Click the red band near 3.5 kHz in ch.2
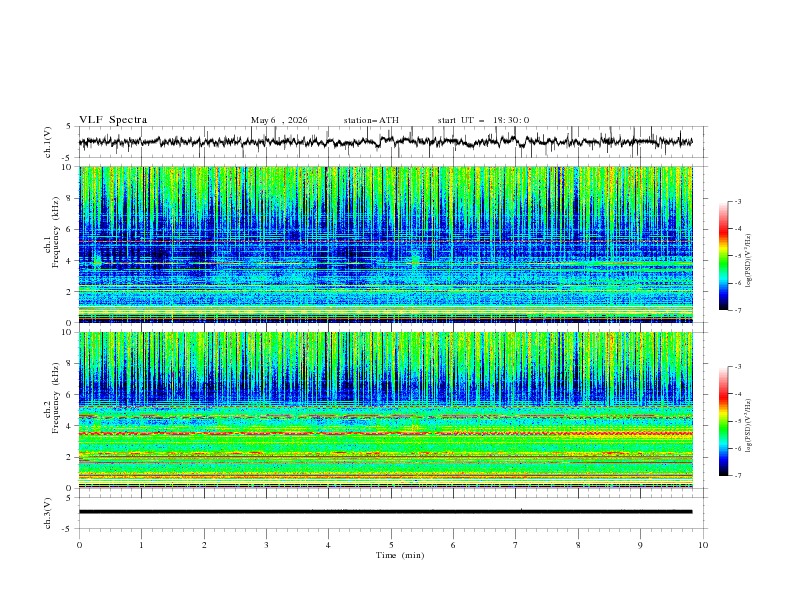This screenshot has height=612, width=792. tap(385, 433)
